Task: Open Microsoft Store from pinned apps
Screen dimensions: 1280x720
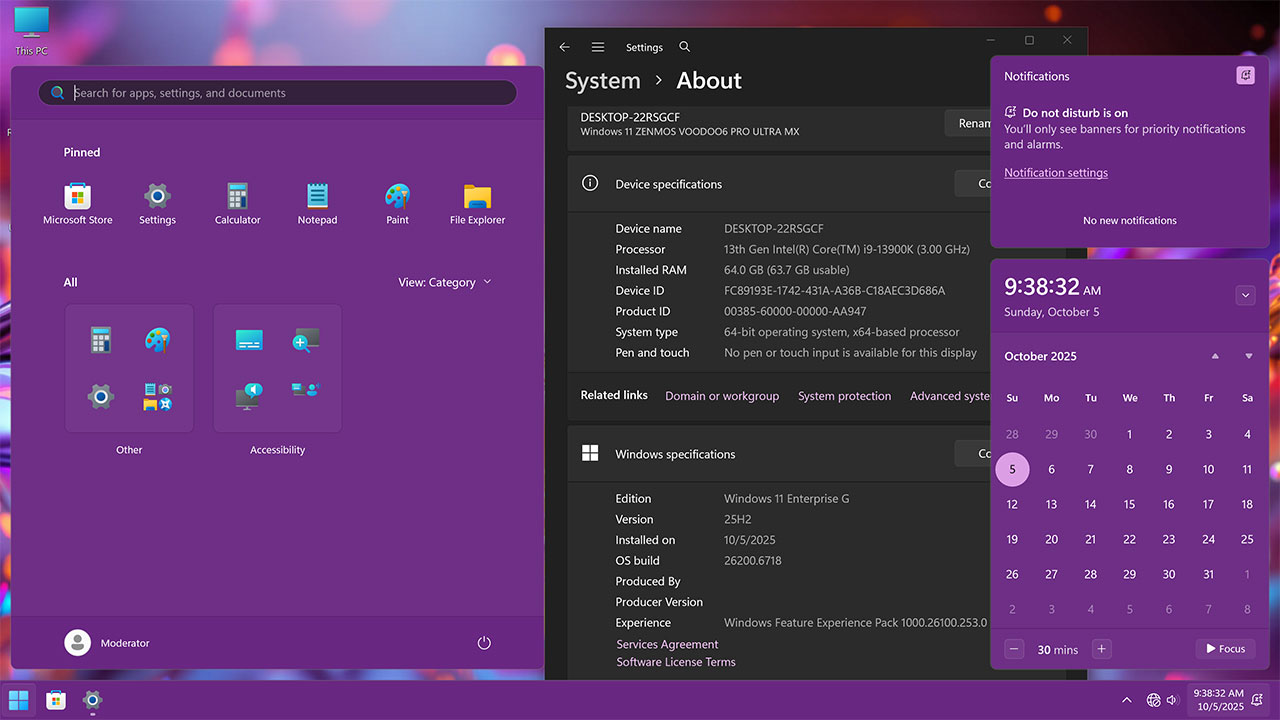Action: (78, 204)
